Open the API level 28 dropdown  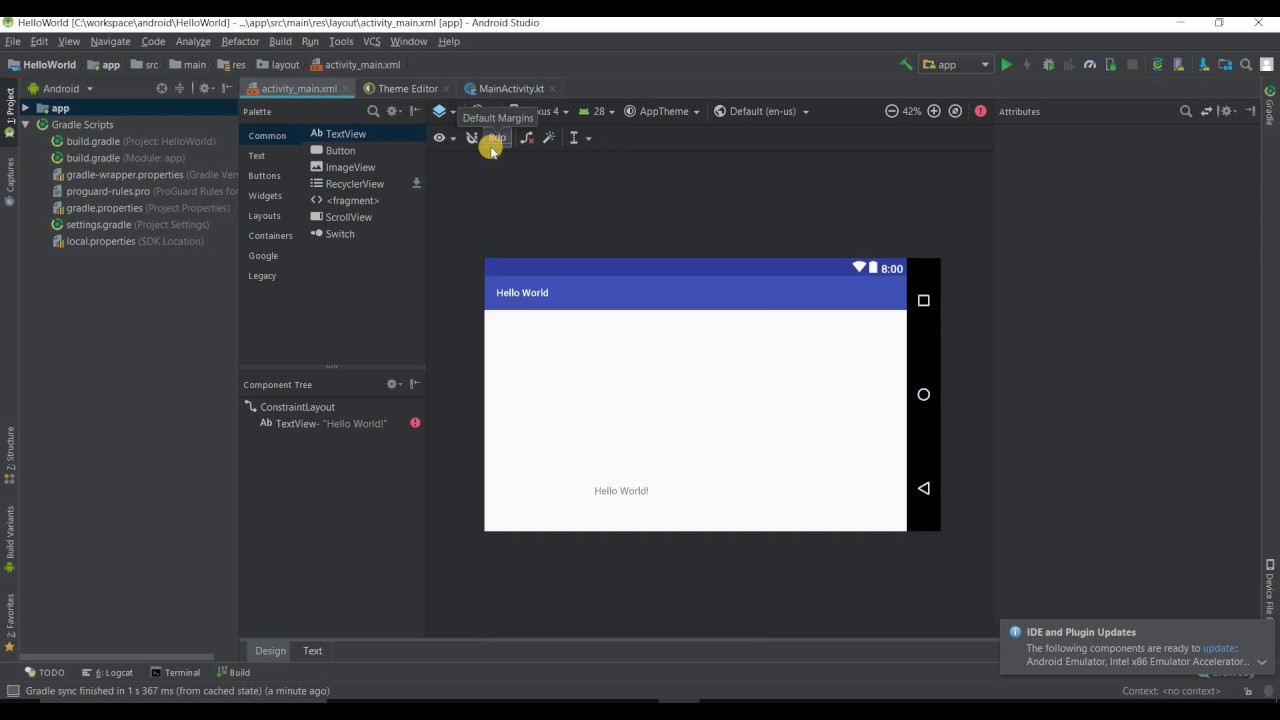[597, 111]
